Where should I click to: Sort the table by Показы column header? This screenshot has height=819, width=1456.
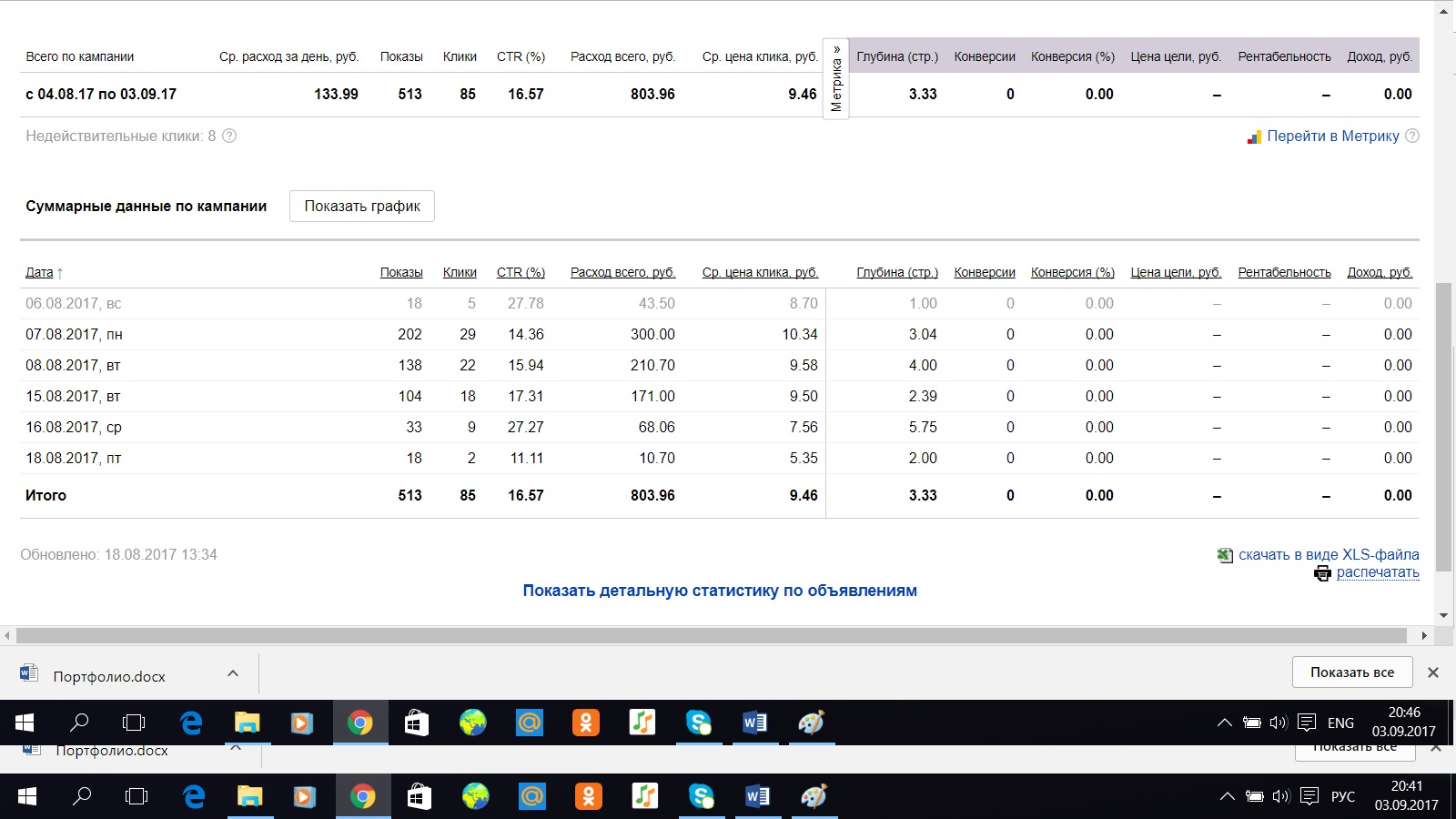click(x=401, y=272)
